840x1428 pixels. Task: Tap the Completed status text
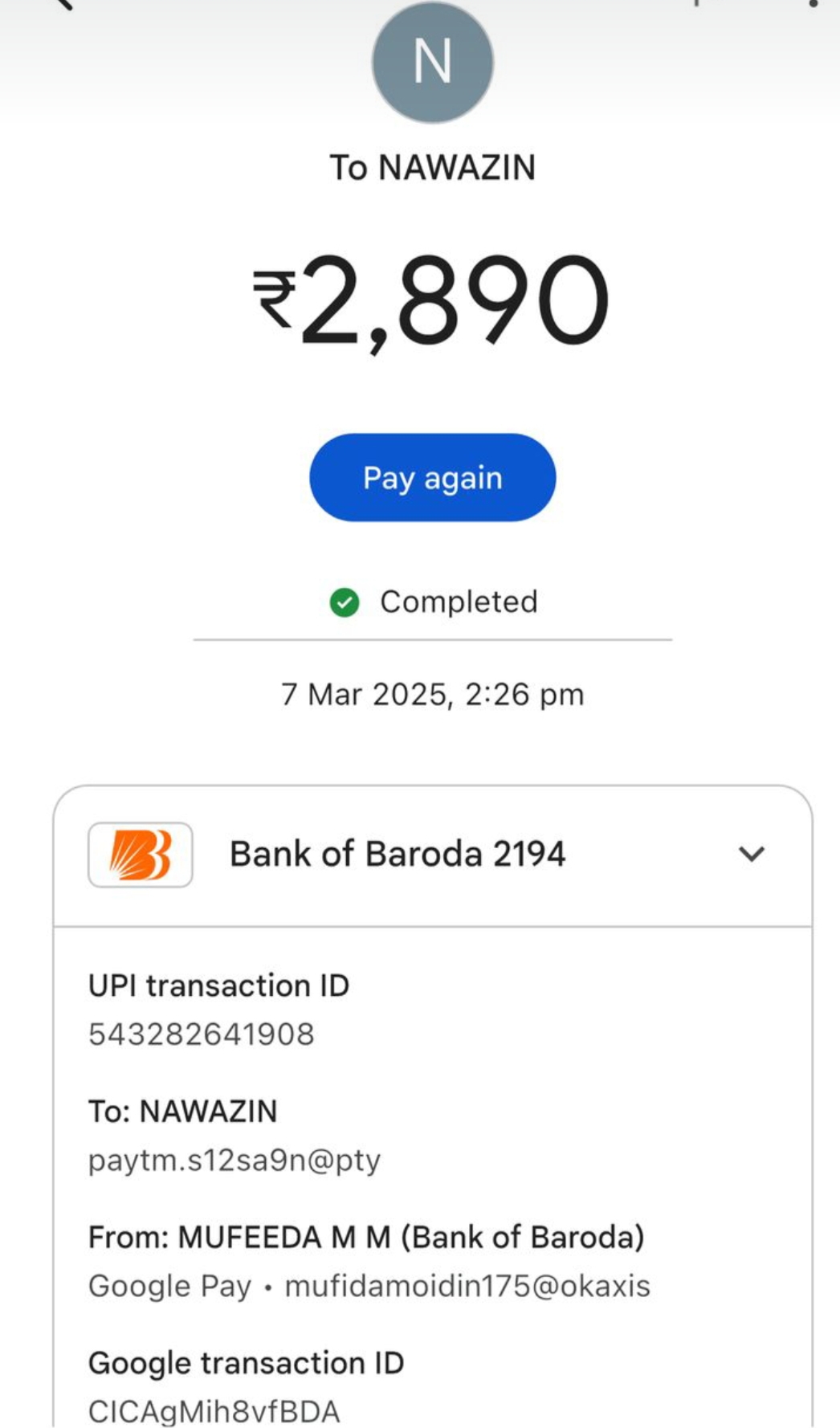(x=459, y=602)
